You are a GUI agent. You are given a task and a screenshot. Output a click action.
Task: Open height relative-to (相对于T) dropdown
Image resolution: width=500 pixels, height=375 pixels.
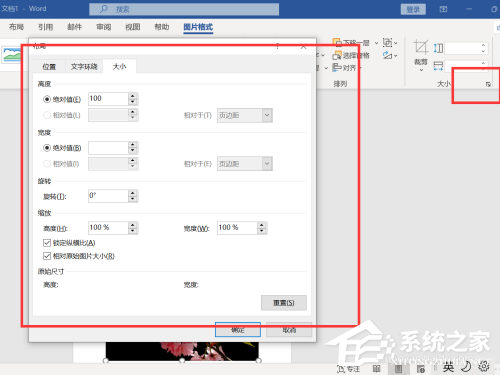[245, 115]
